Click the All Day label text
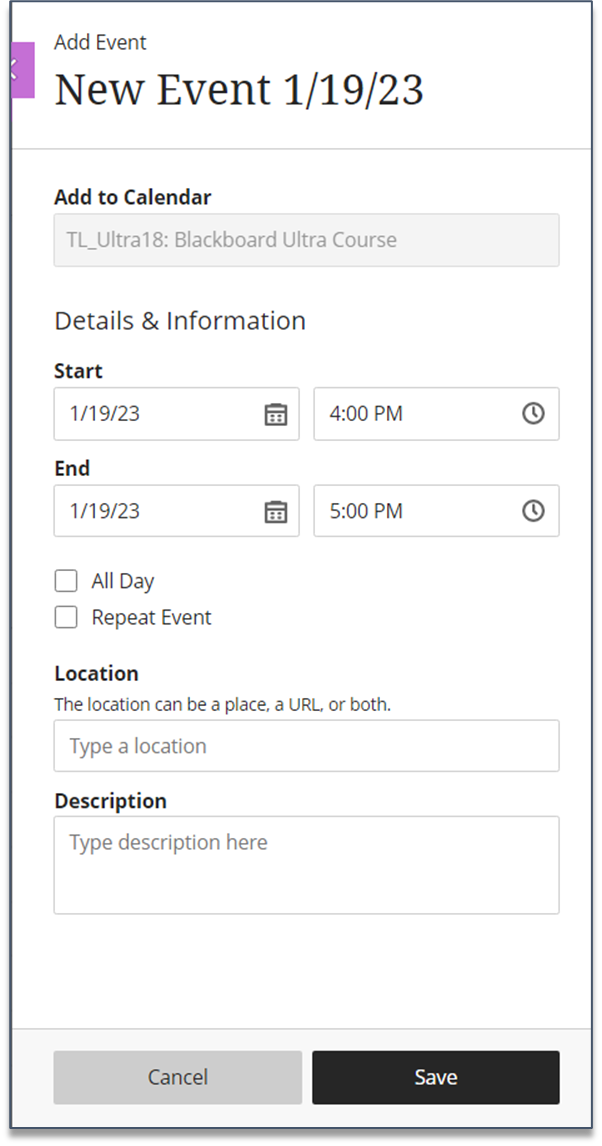This screenshot has height=1146, width=602. tap(123, 582)
